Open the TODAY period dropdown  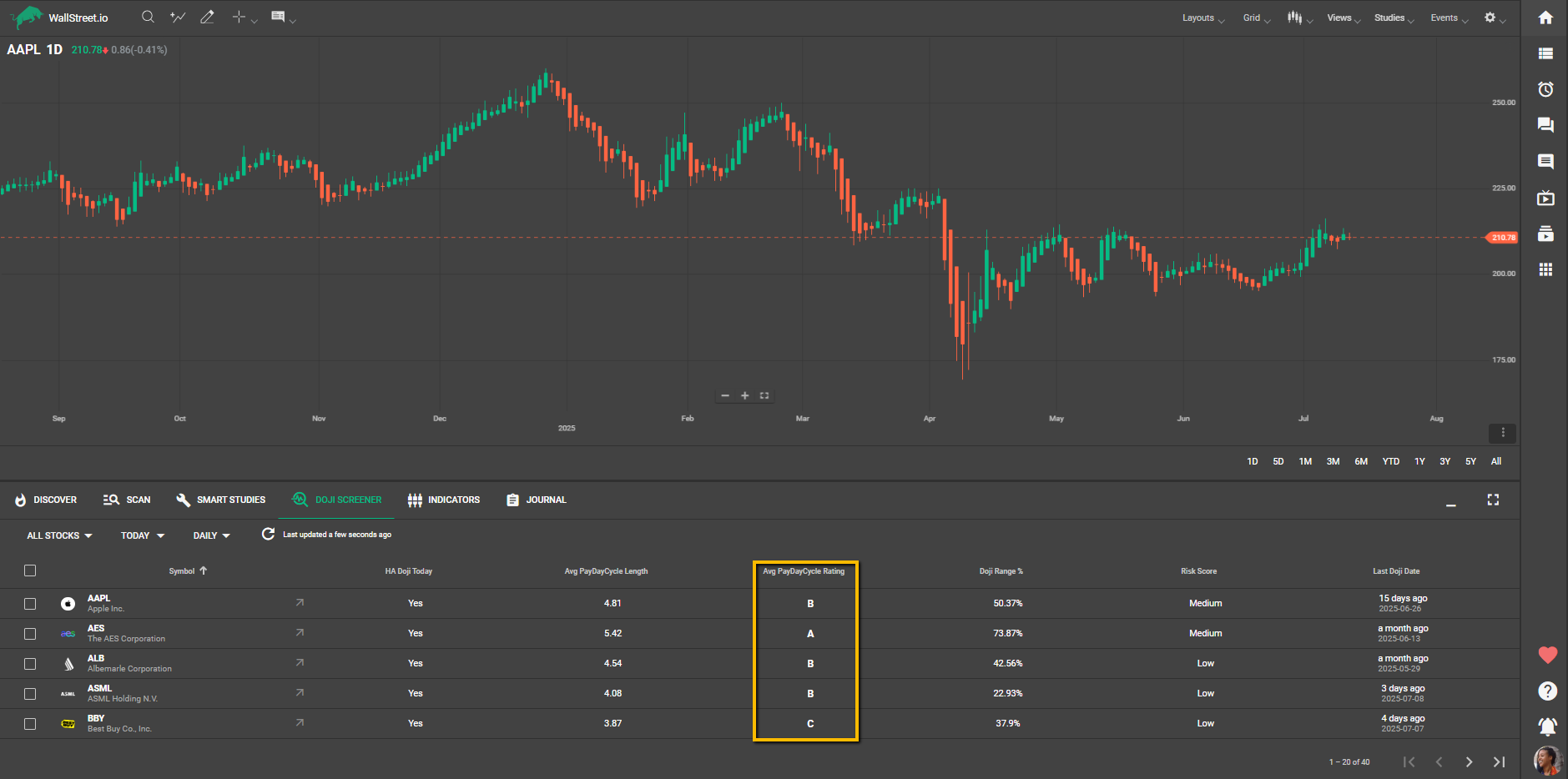[143, 535]
